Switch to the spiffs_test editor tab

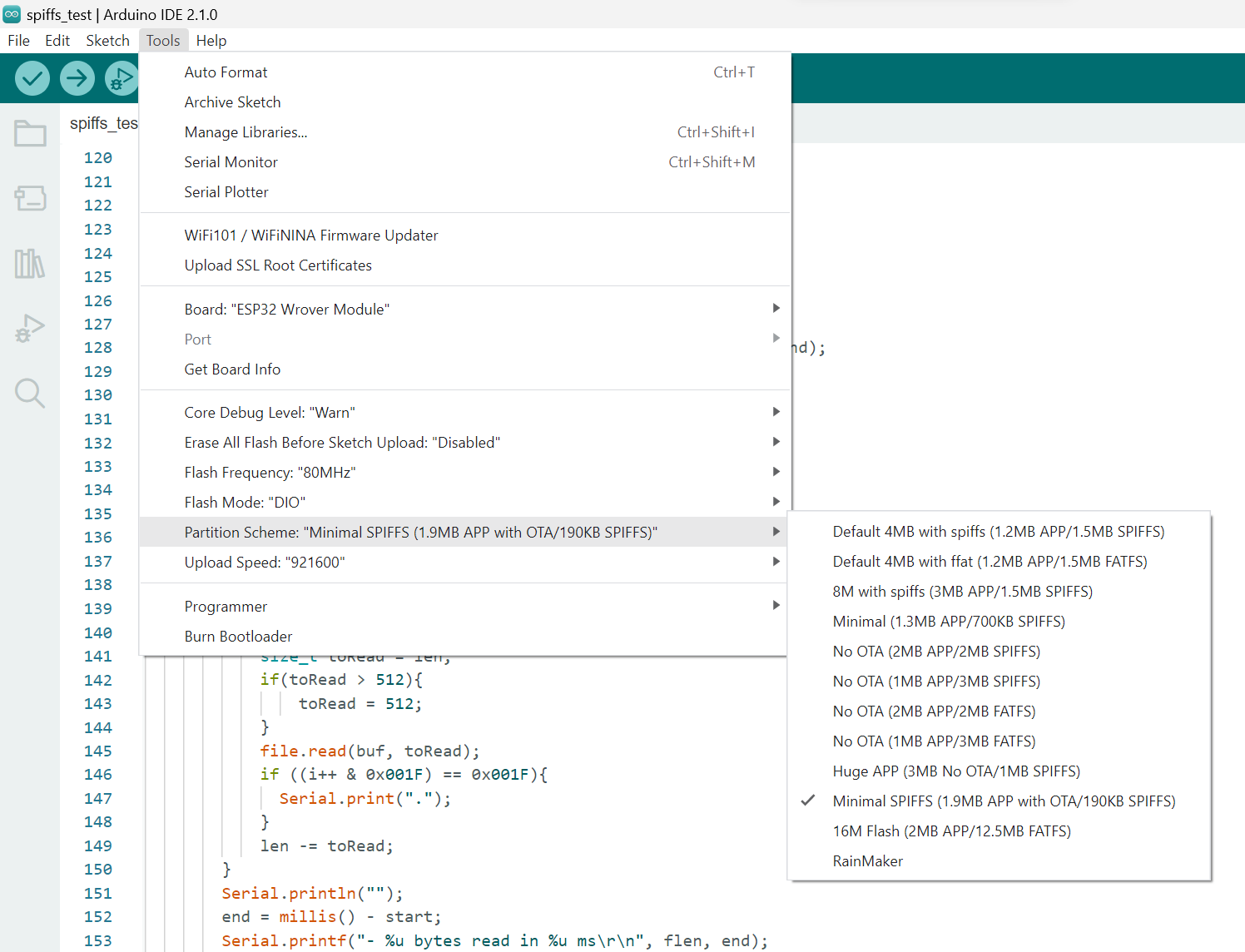103,123
